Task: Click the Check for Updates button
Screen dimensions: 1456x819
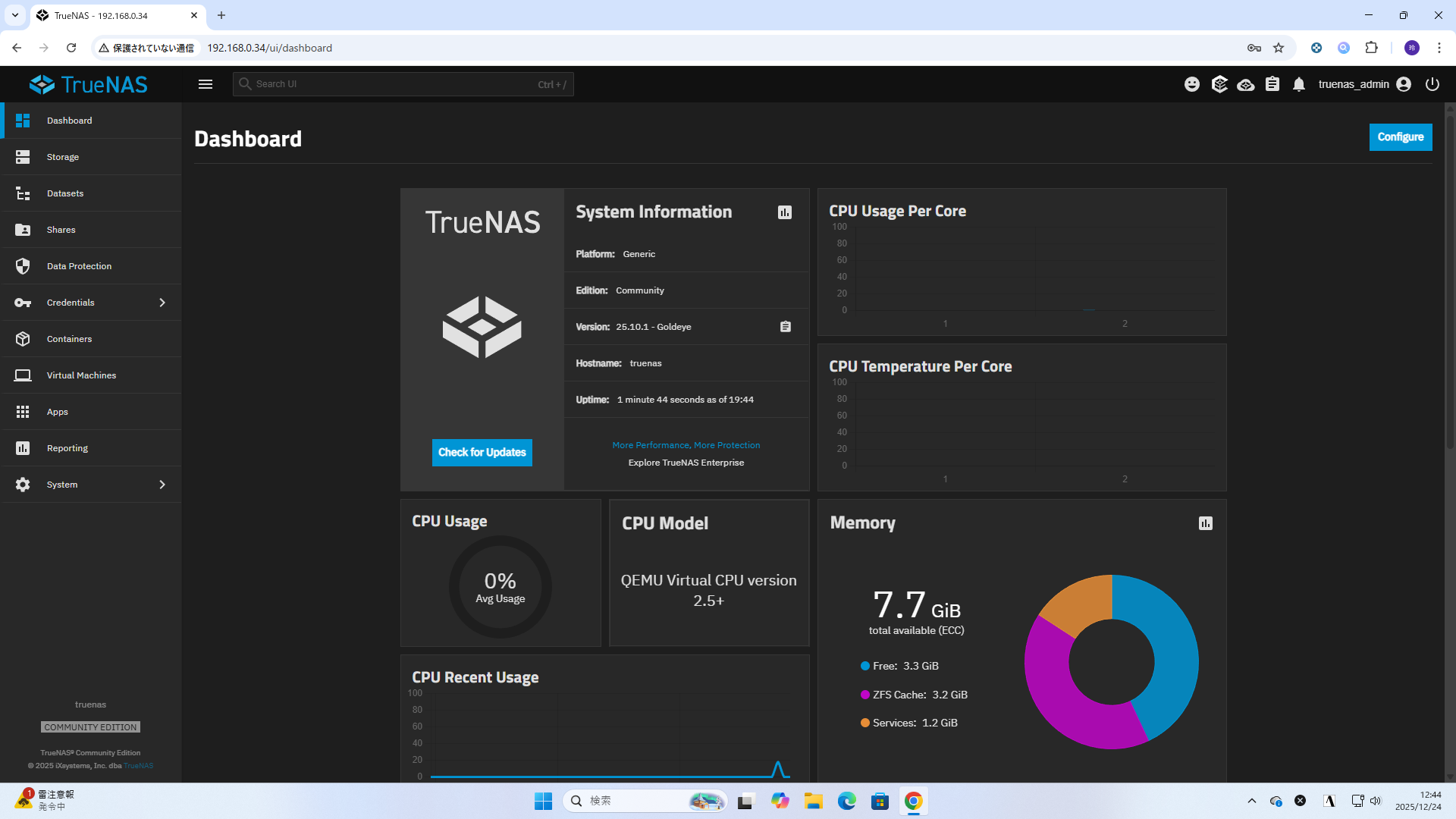Action: point(482,453)
